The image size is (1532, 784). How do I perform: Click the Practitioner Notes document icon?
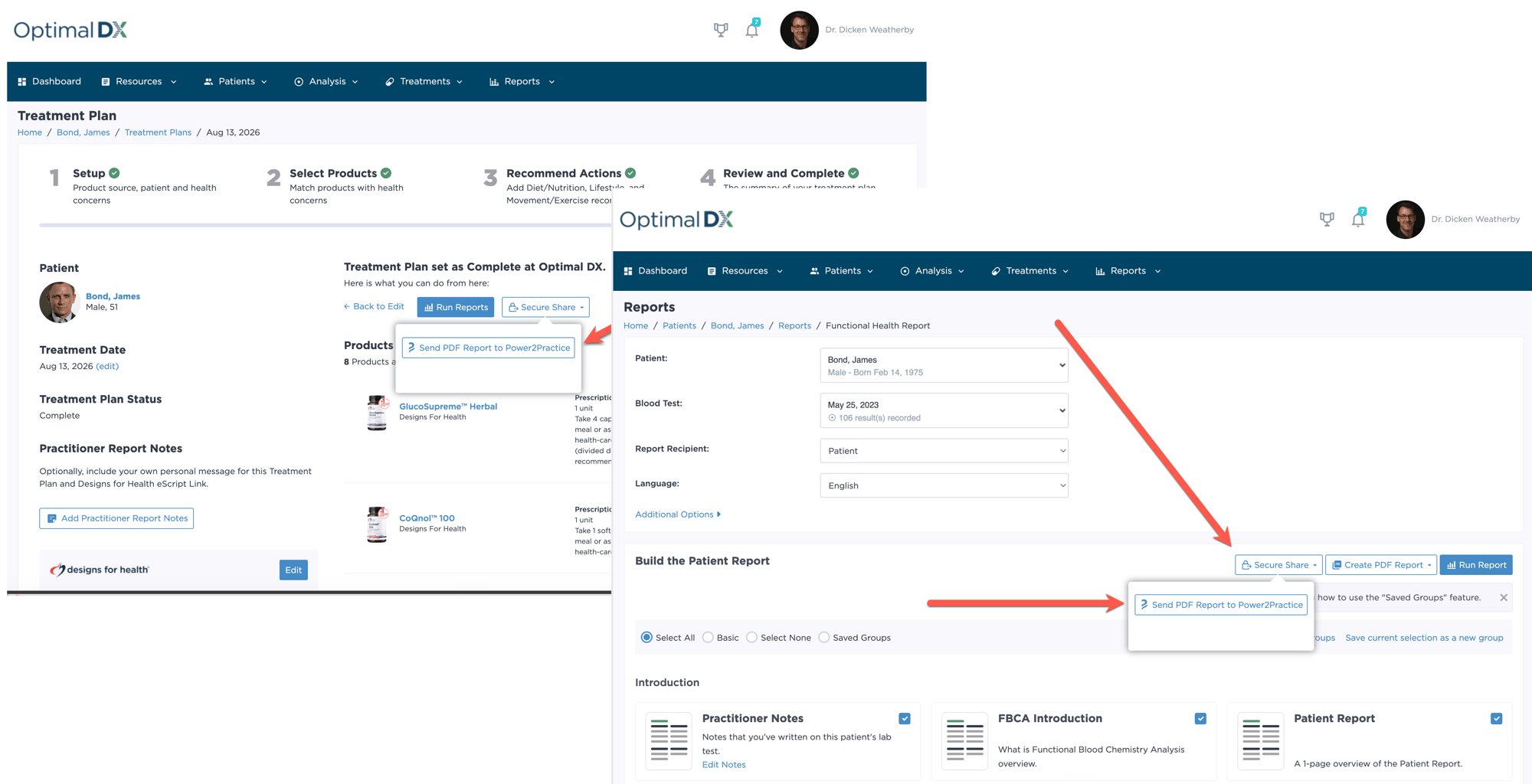pyautogui.click(x=669, y=741)
